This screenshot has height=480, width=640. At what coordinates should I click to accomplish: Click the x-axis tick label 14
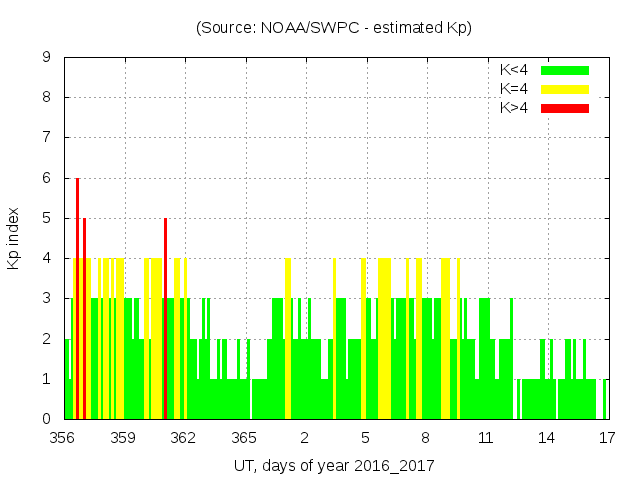(x=546, y=437)
